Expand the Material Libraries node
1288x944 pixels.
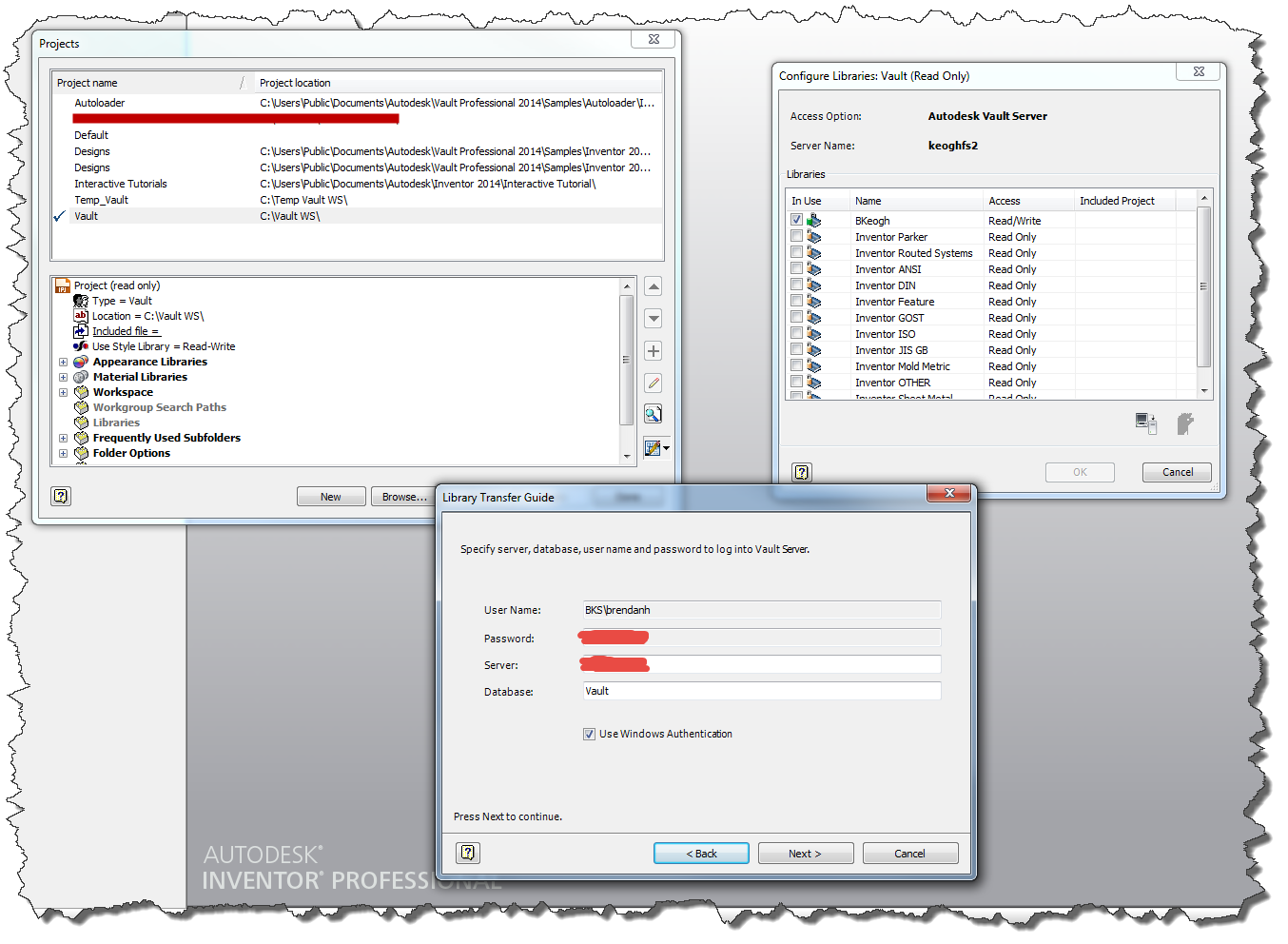click(63, 377)
